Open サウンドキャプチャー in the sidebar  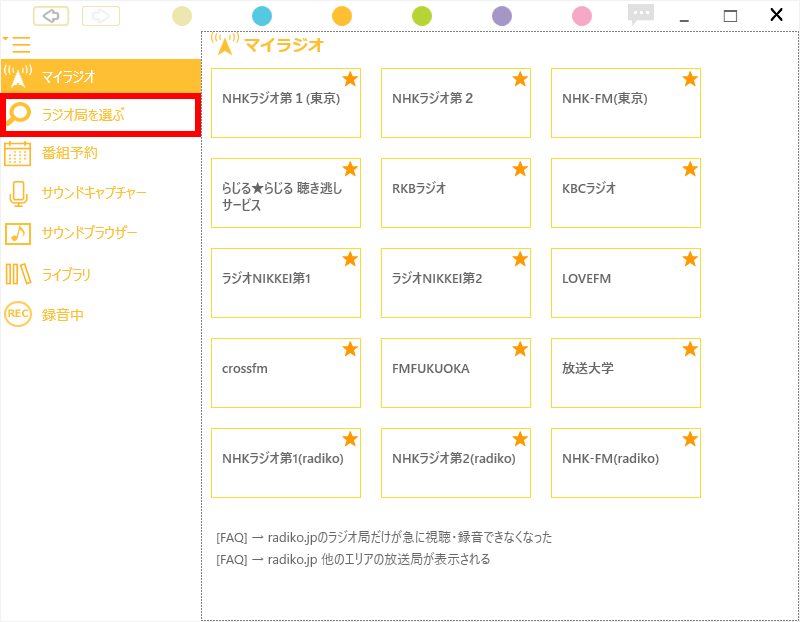click(x=101, y=193)
